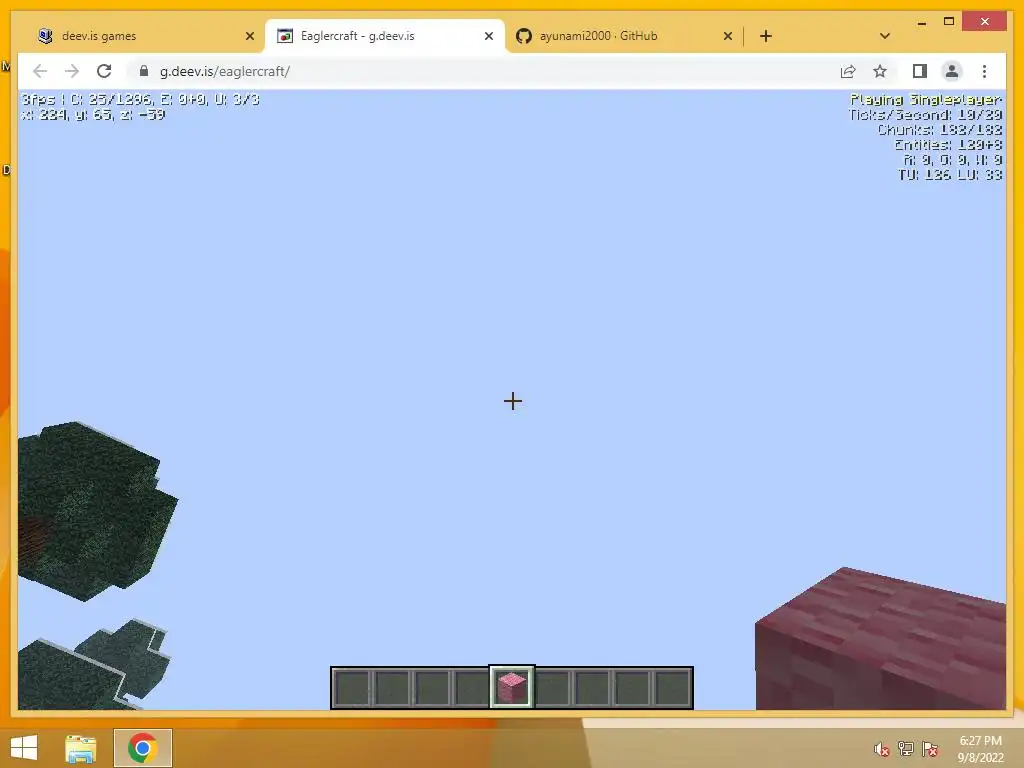Click the Entities count debug line
This screenshot has height=768, width=1024.
948,145
